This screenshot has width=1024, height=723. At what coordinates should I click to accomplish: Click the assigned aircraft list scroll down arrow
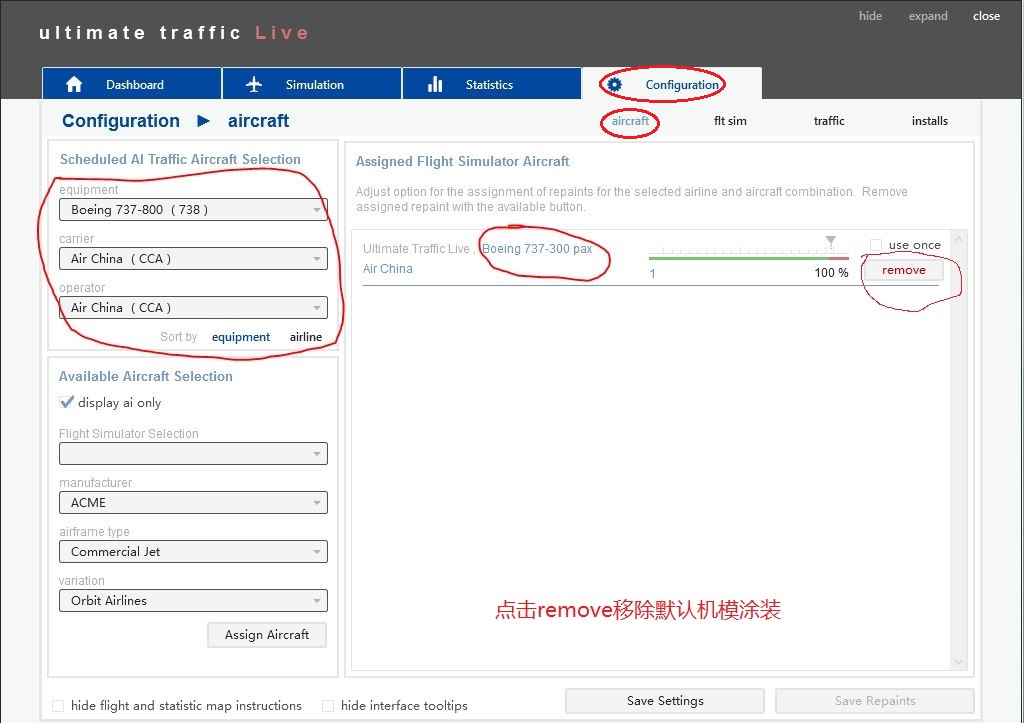tap(958, 662)
